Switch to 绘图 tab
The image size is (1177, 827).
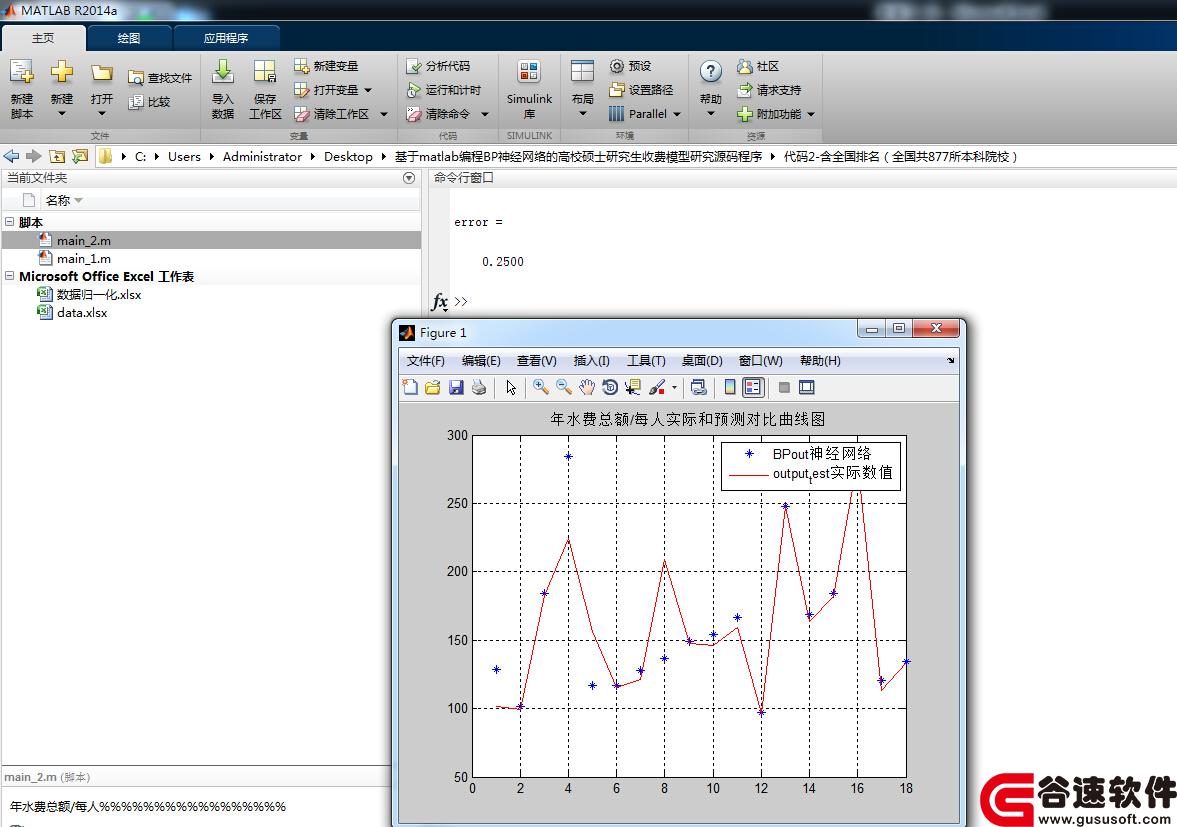click(129, 38)
